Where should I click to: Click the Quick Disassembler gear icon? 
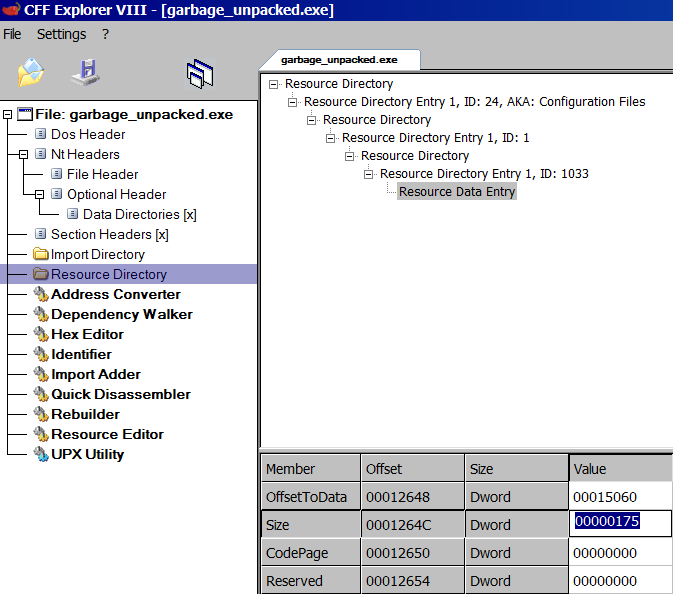pos(41,394)
